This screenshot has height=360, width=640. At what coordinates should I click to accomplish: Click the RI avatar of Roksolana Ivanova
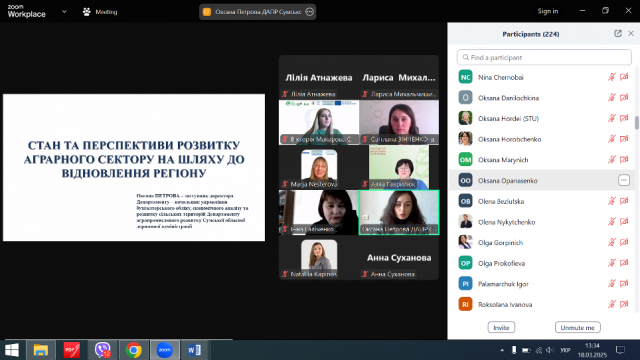click(x=465, y=304)
